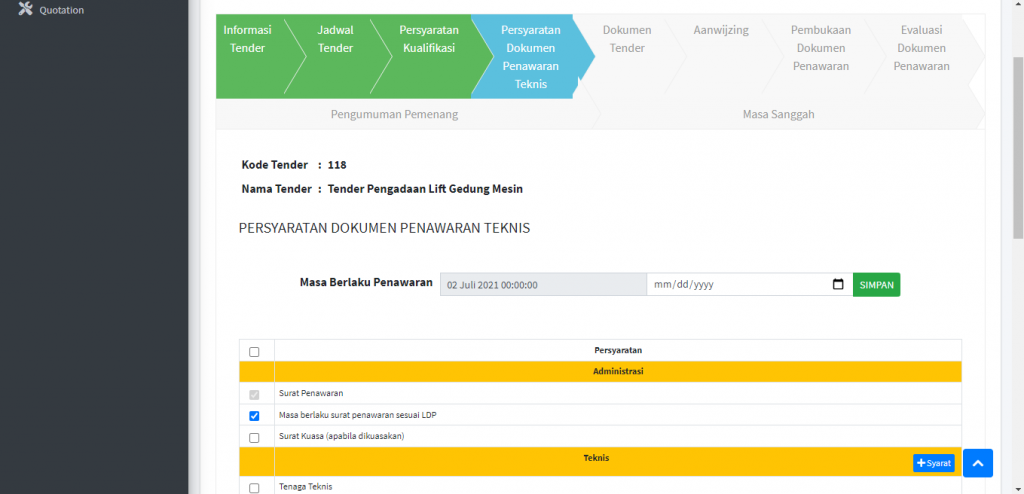Open Masa Sanggah step

pos(778,114)
